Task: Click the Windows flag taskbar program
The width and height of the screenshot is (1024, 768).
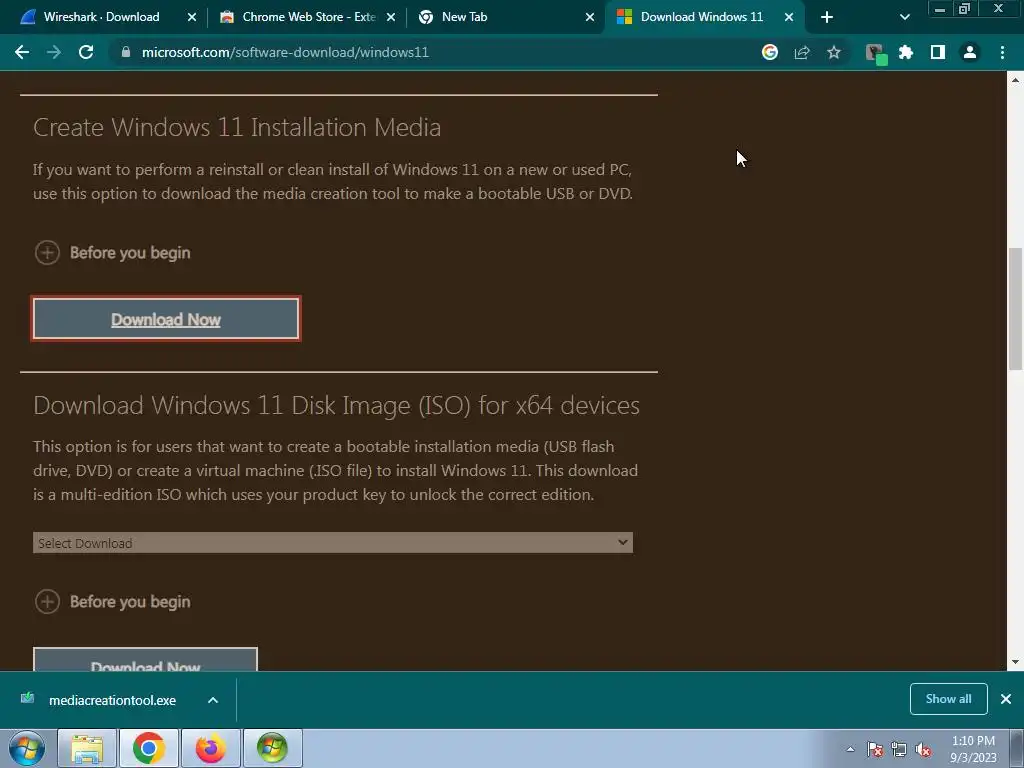Action: [x=272, y=748]
